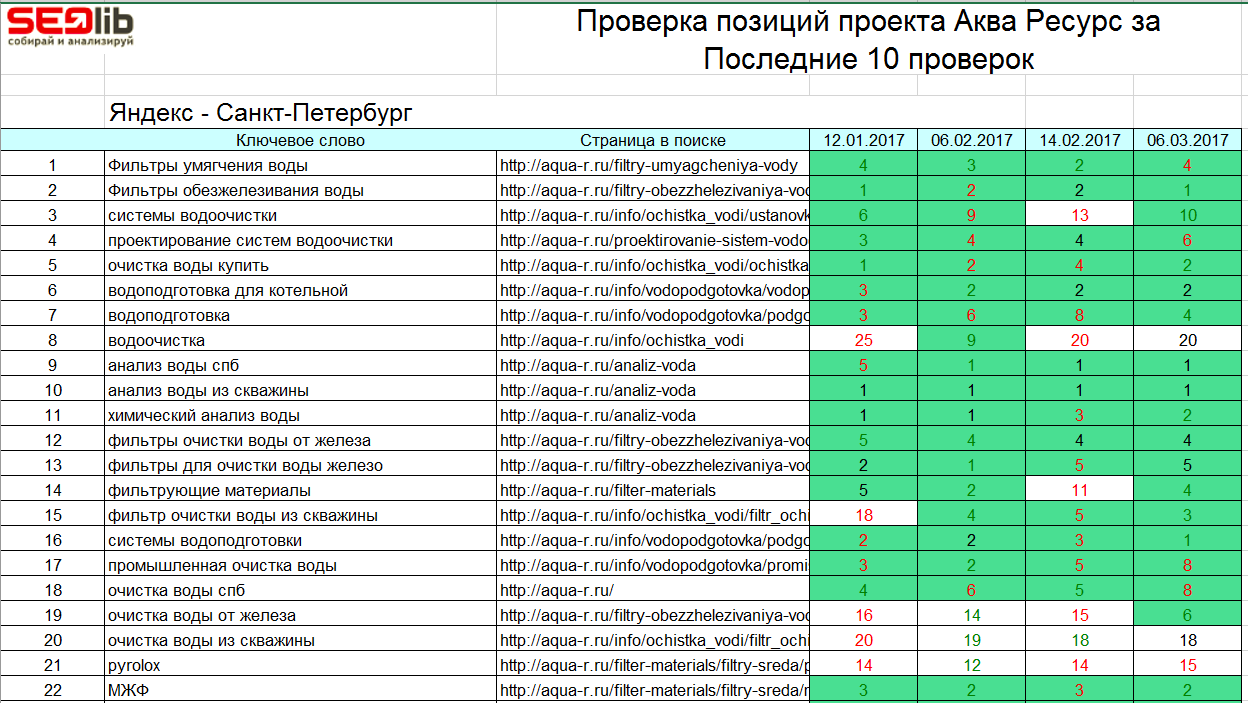This screenshot has width=1248, height=703.
Task: Select the keyword 'водоочистка'
Action: (153, 339)
